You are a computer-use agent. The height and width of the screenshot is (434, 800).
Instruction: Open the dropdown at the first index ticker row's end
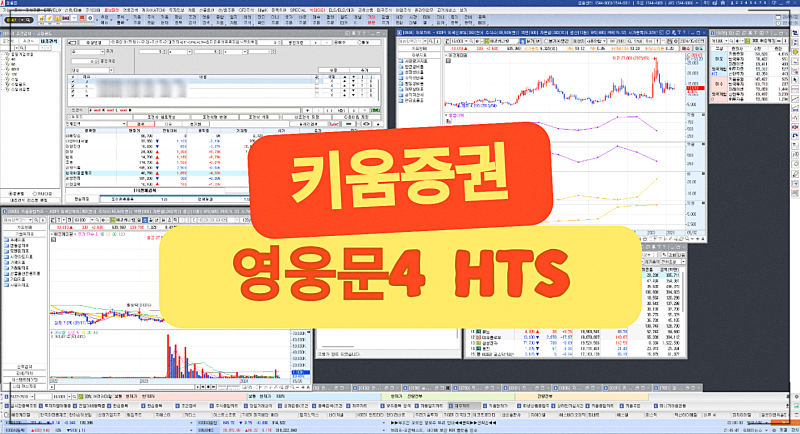click(191, 423)
